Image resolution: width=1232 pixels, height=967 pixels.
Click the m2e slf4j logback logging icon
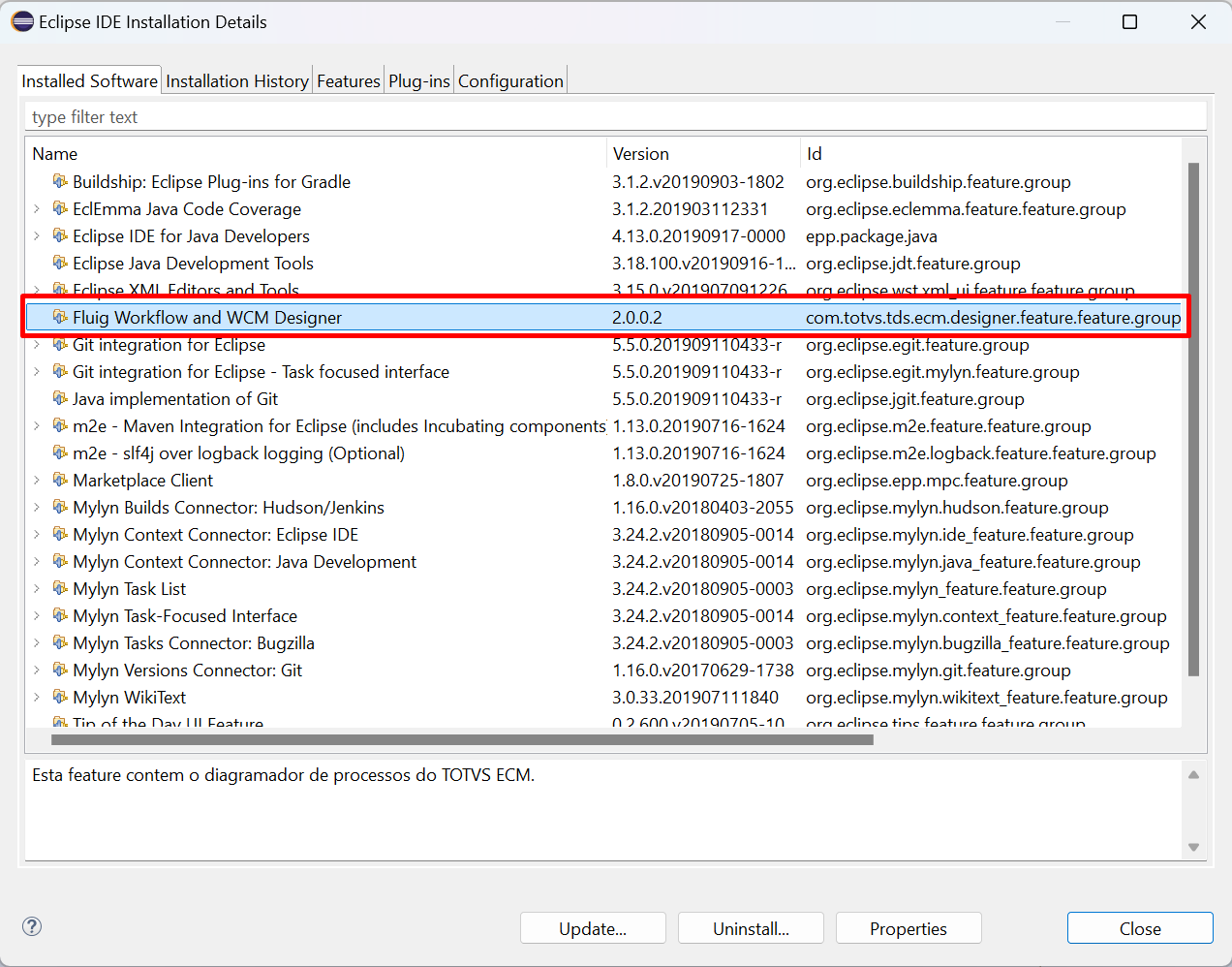pyautogui.click(x=60, y=452)
